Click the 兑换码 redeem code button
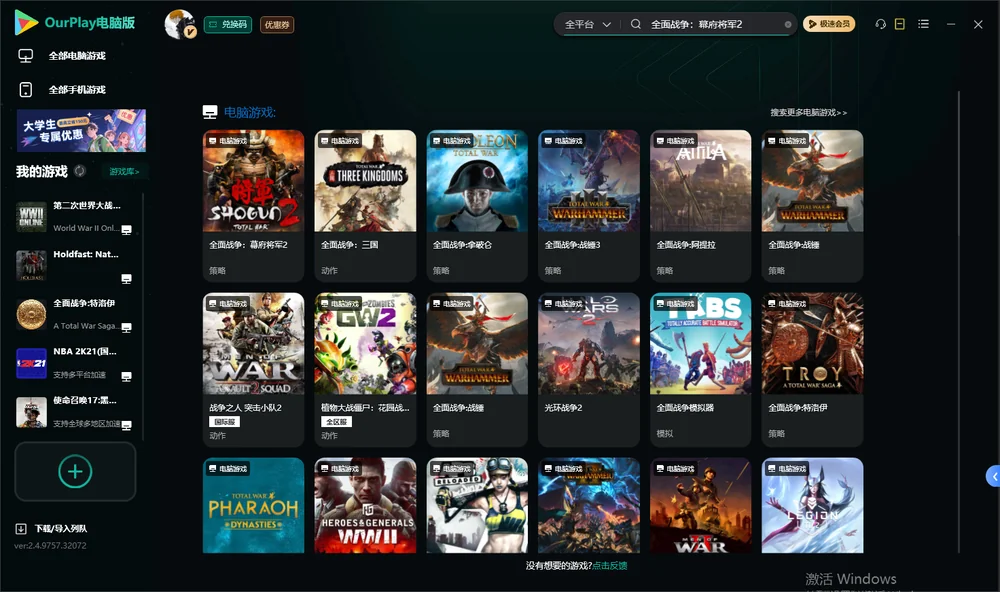 tap(228, 25)
